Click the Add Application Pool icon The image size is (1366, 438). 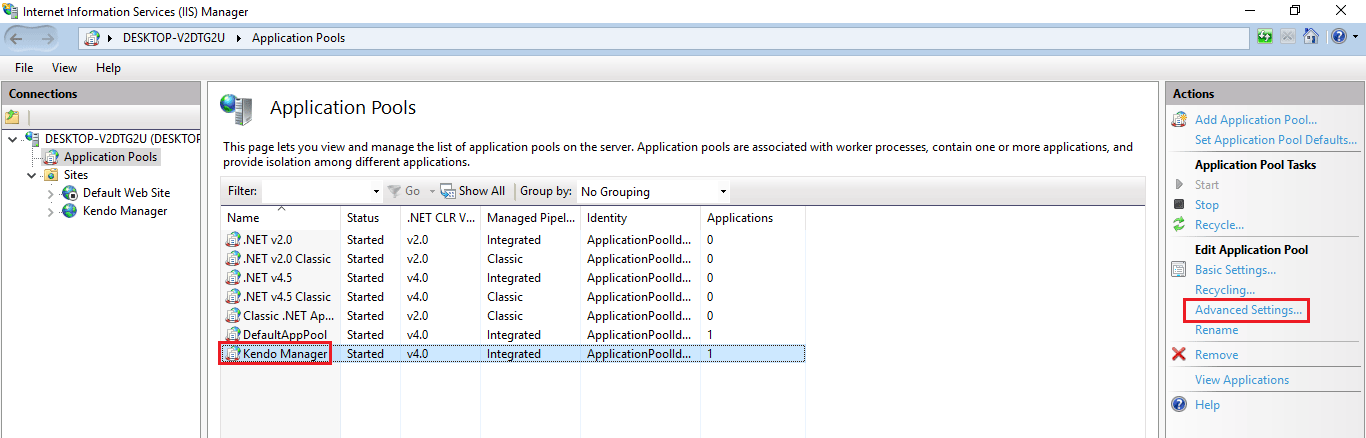tap(1179, 120)
